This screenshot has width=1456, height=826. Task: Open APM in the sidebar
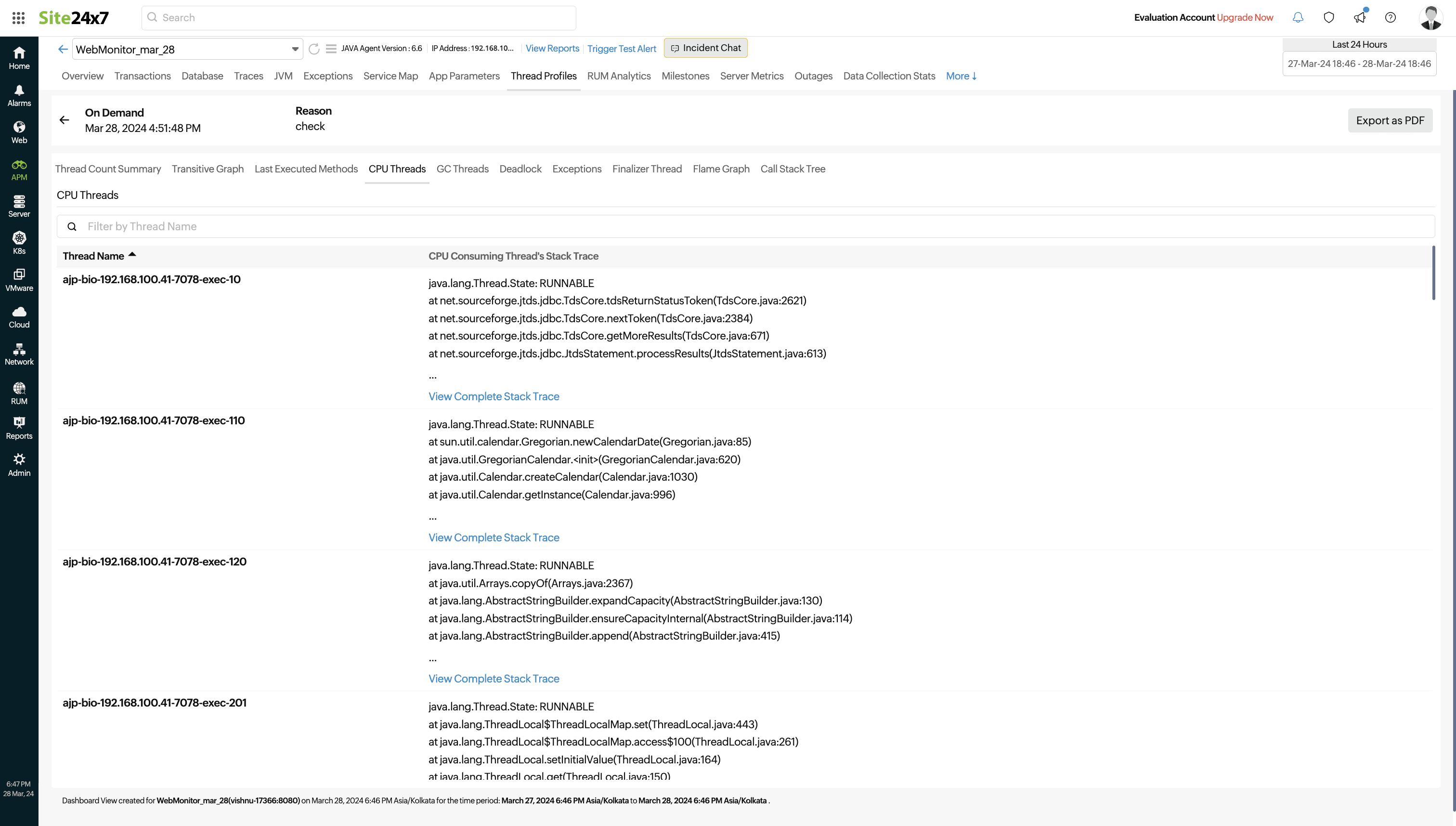(x=19, y=170)
